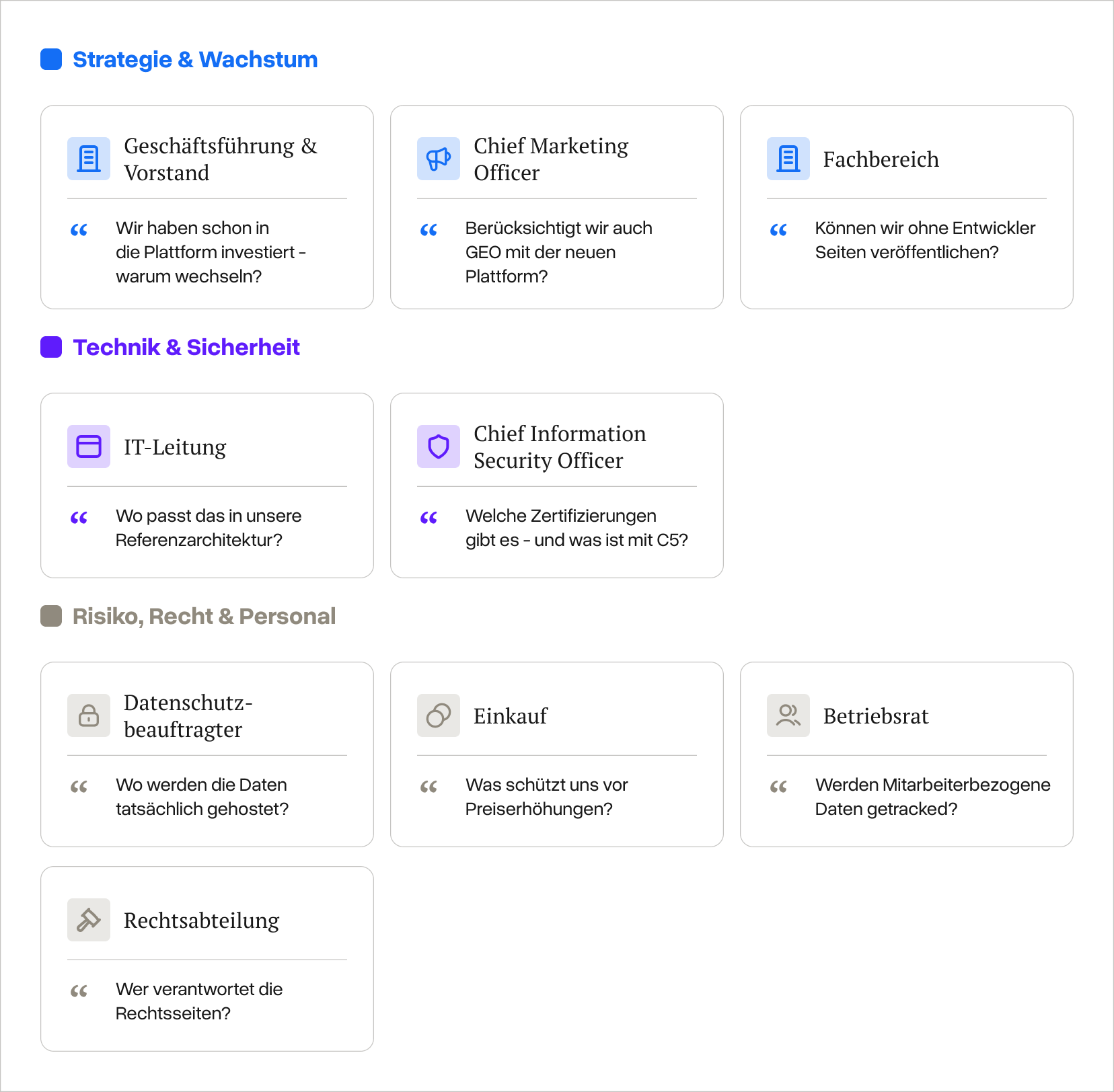Select the Risiko, Recht & Personal heading
Viewport: 1114px width, 1092px height.
[204, 617]
